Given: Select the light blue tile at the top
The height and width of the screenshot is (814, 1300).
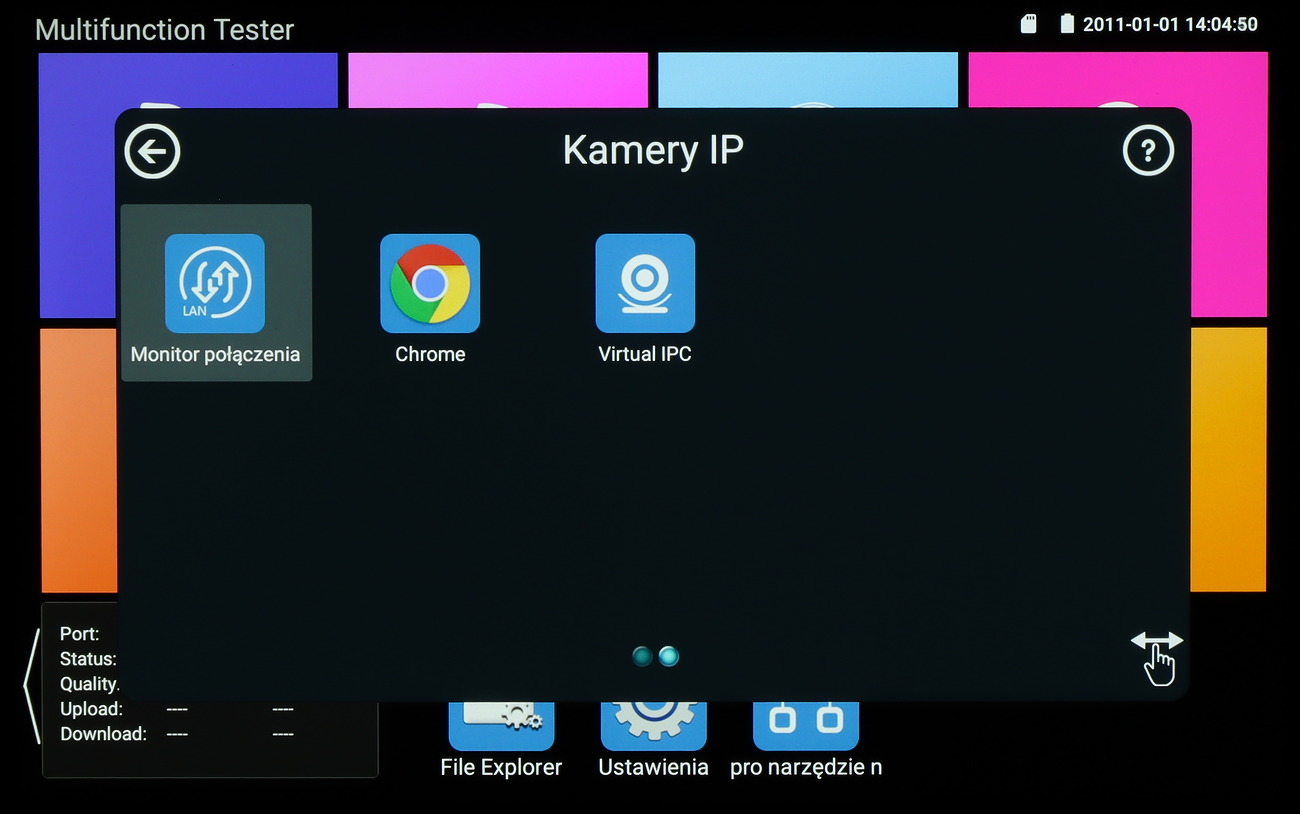Looking at the screenshot, I should click(x=807, y=79).
